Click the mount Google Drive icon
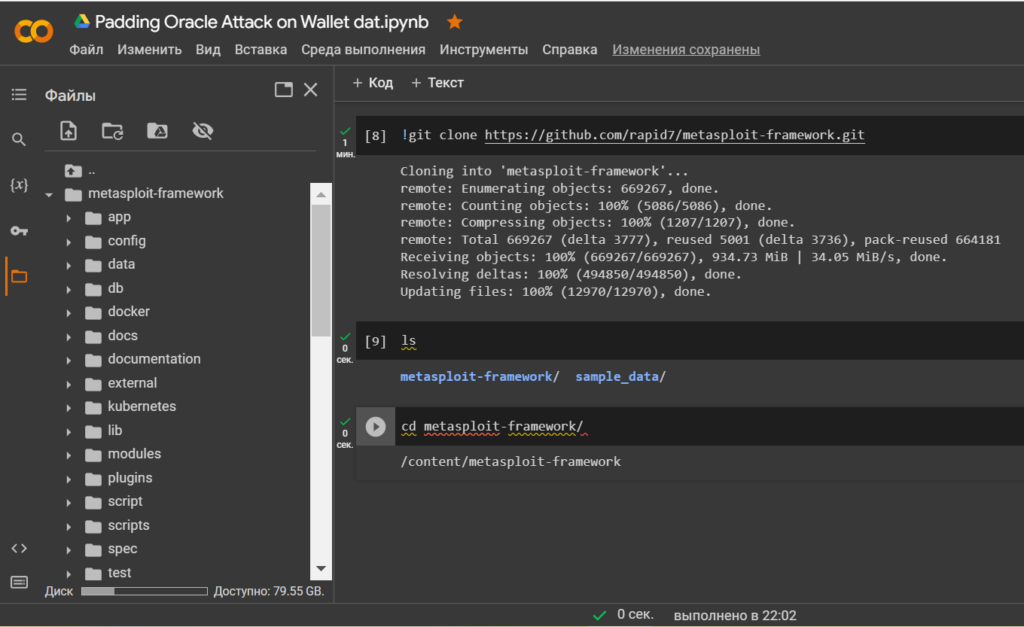1024x627 pixels. (157, 131)
